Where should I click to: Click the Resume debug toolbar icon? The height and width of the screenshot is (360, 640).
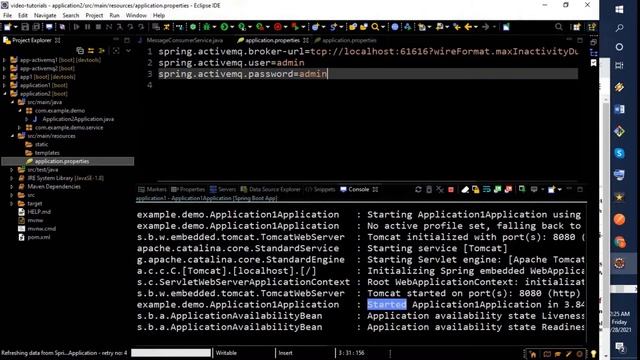pos(76,27)
